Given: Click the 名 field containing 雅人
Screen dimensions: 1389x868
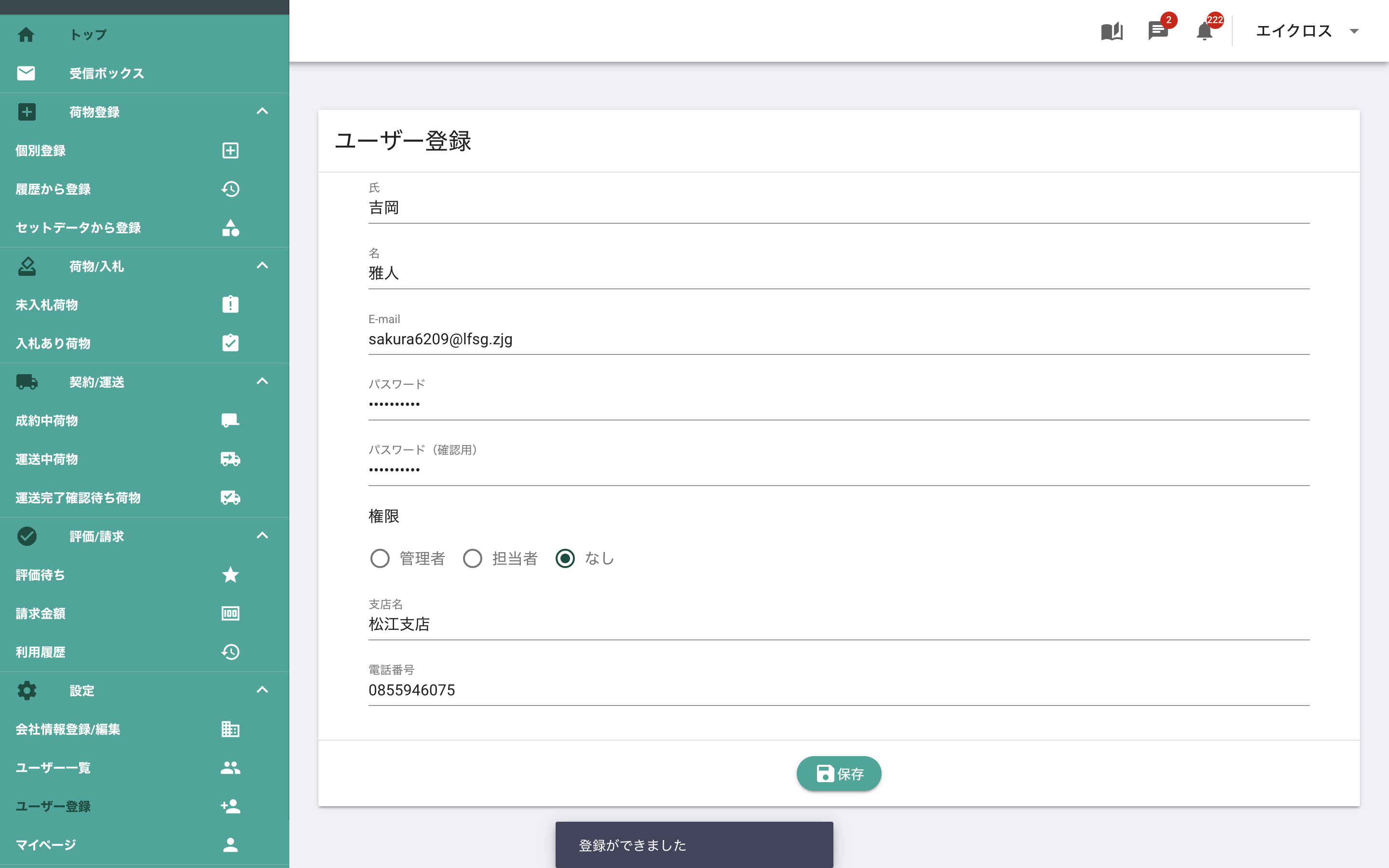Looking at the screenshot, I should click(x=839, y=273).
